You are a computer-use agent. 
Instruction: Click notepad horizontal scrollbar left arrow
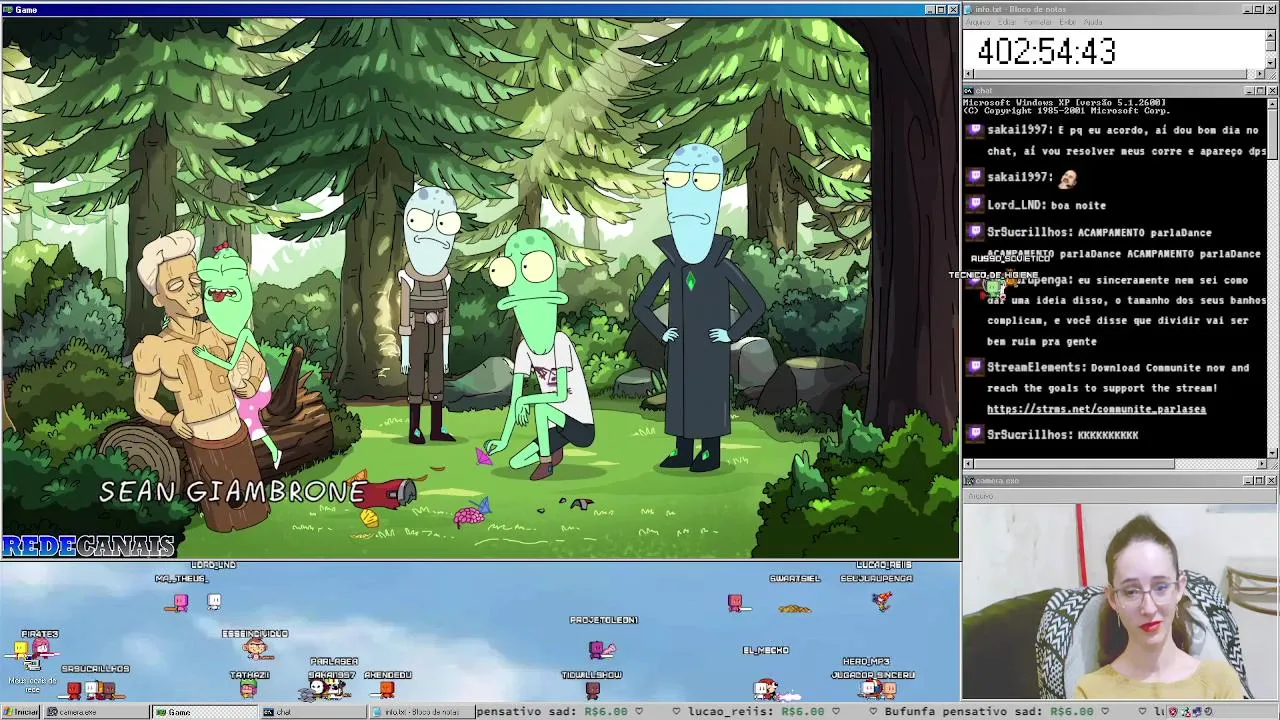[x=968, y=74]
